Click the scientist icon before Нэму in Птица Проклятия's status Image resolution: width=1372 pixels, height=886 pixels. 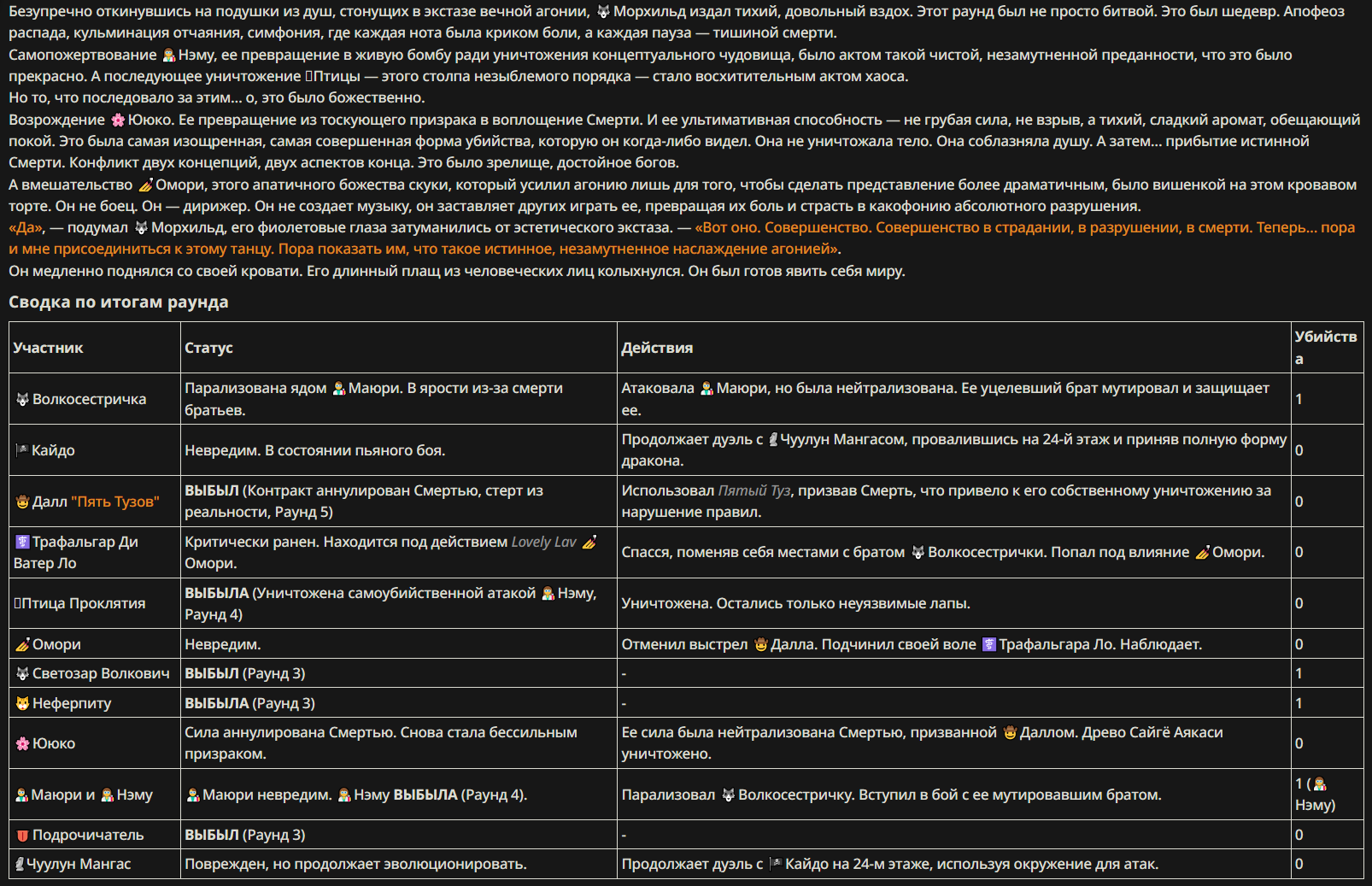(548, 593)
